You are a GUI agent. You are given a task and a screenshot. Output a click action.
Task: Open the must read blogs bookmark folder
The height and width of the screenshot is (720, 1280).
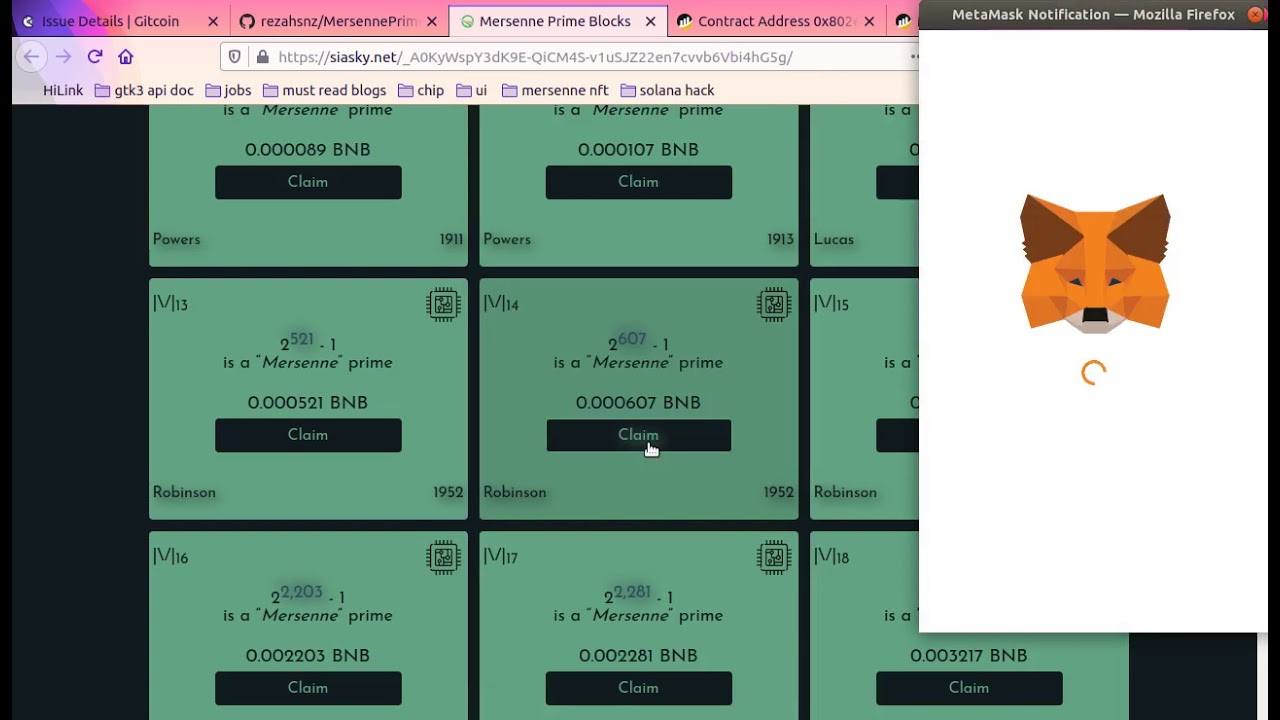point(324,90)
